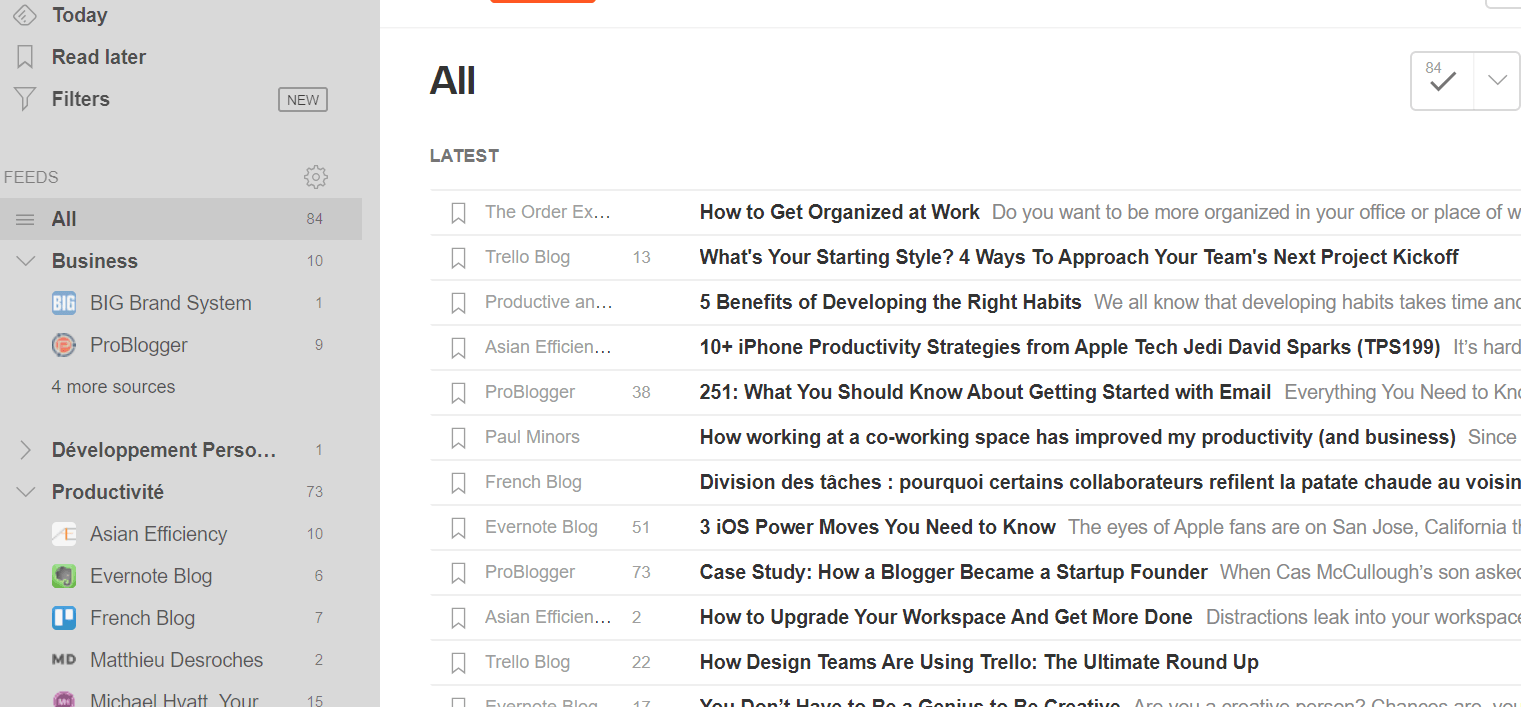Image resolution: width=1521 pixels, height=707 pixels.
Task: Click 'The Order Ex…' source name
Action: coord(548,212)
